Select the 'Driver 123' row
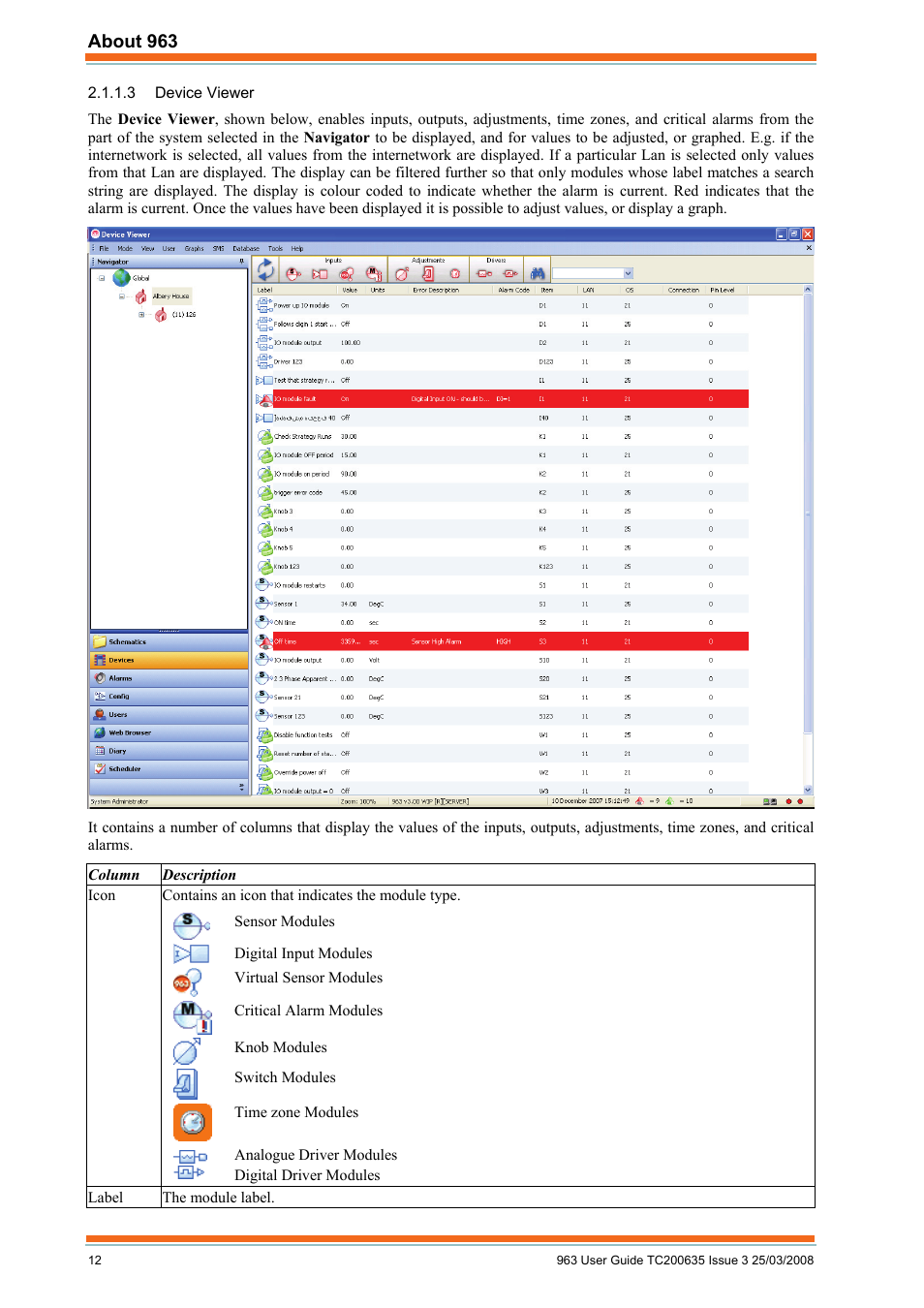This screenshot has width=924, height=1308. [502, 361]
